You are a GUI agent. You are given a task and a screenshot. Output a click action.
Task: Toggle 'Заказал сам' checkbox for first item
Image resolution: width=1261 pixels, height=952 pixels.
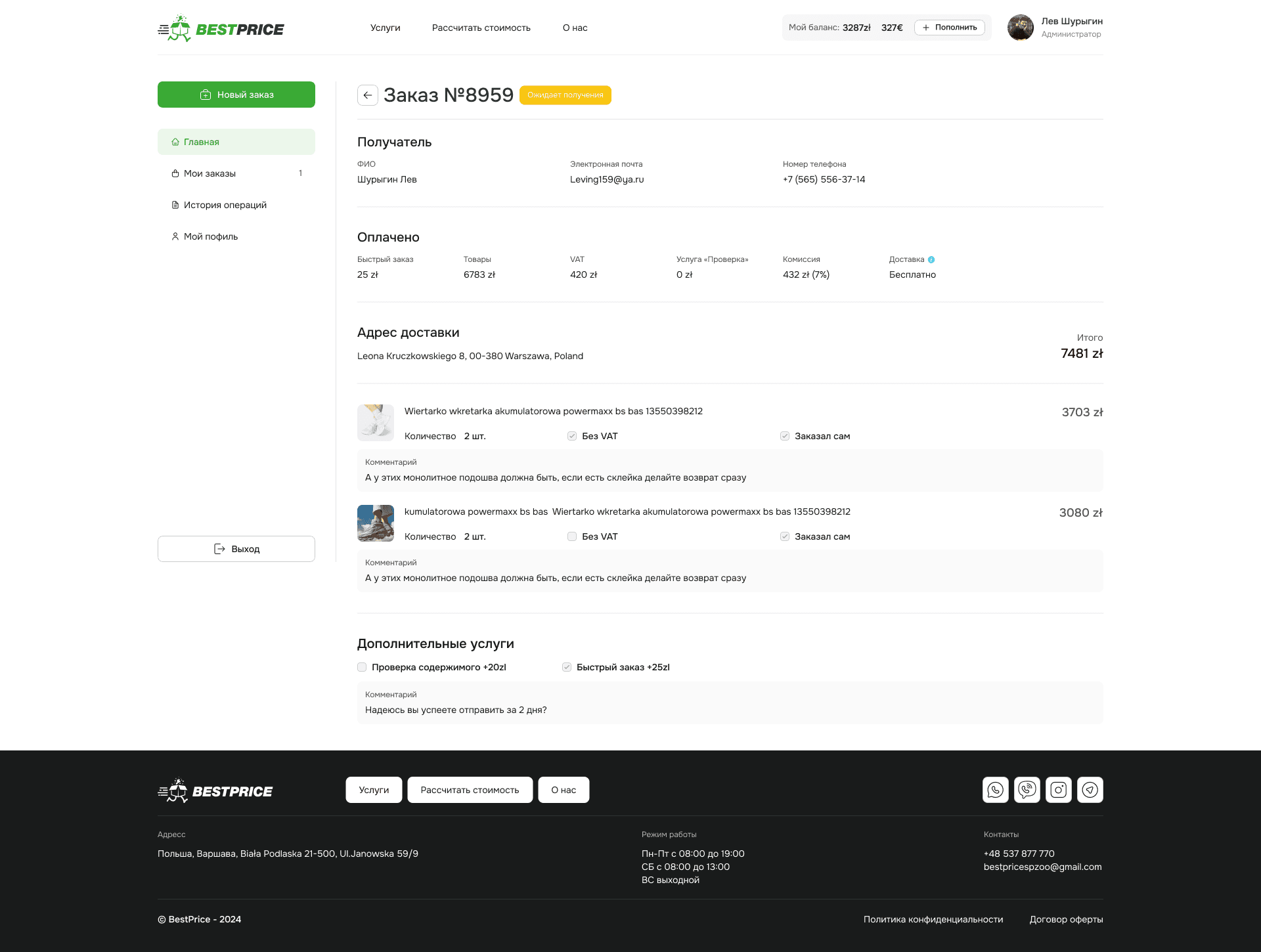click(785, 436)
